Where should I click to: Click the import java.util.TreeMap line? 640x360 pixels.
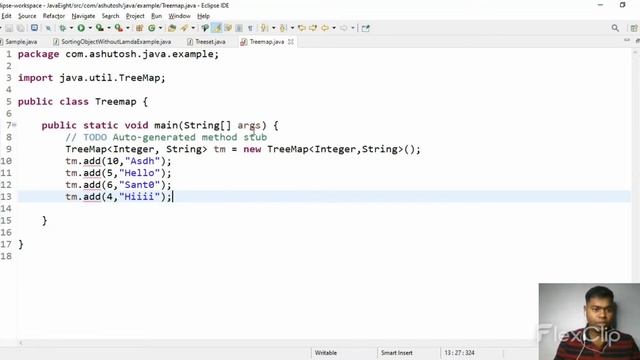tap(92, 78)
